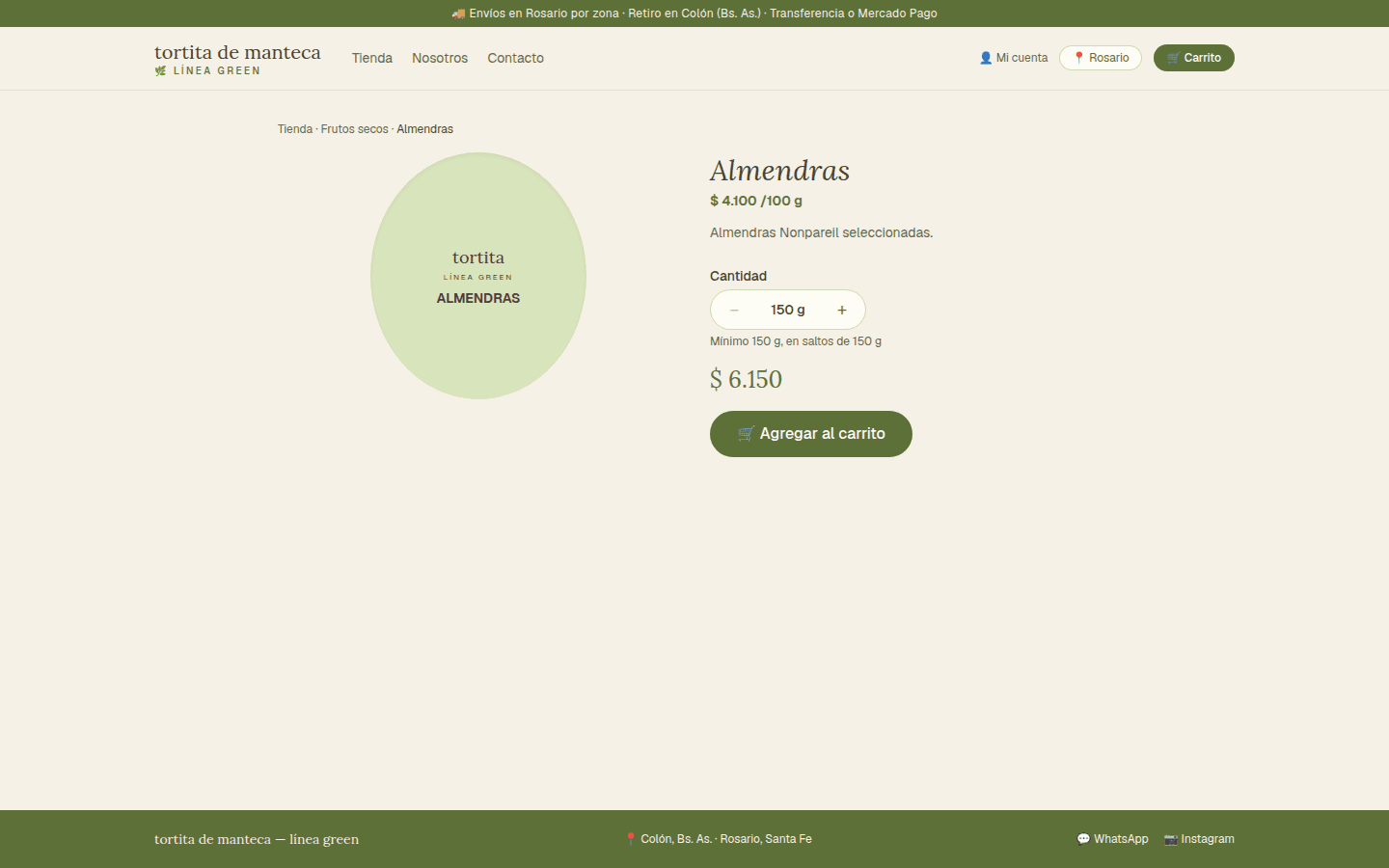The height and width of the screenshot is (868, 1389).
Task: Open Mi cuenta account link
Action: 1014,58
